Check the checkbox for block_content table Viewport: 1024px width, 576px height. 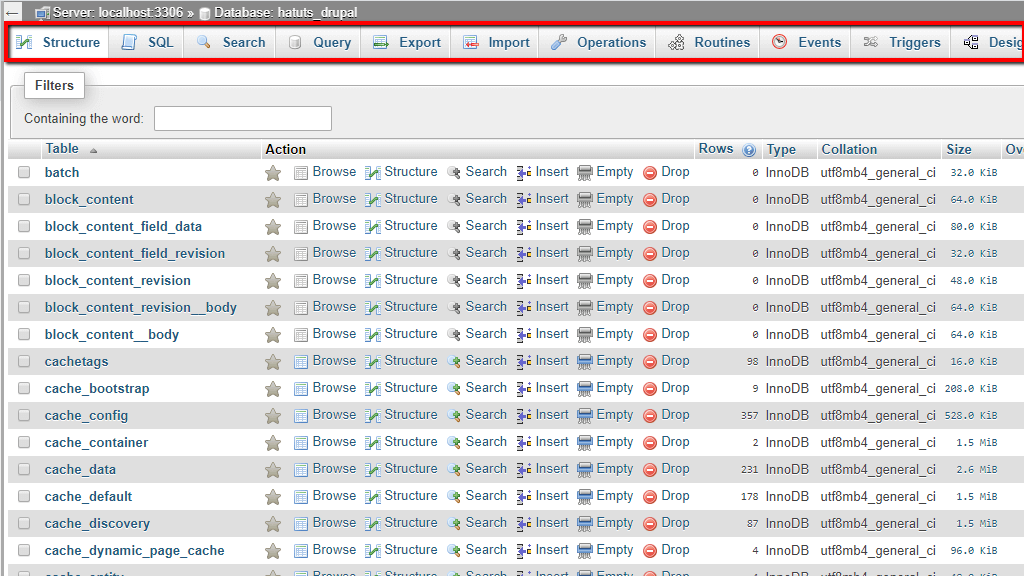tap(25, 198)
